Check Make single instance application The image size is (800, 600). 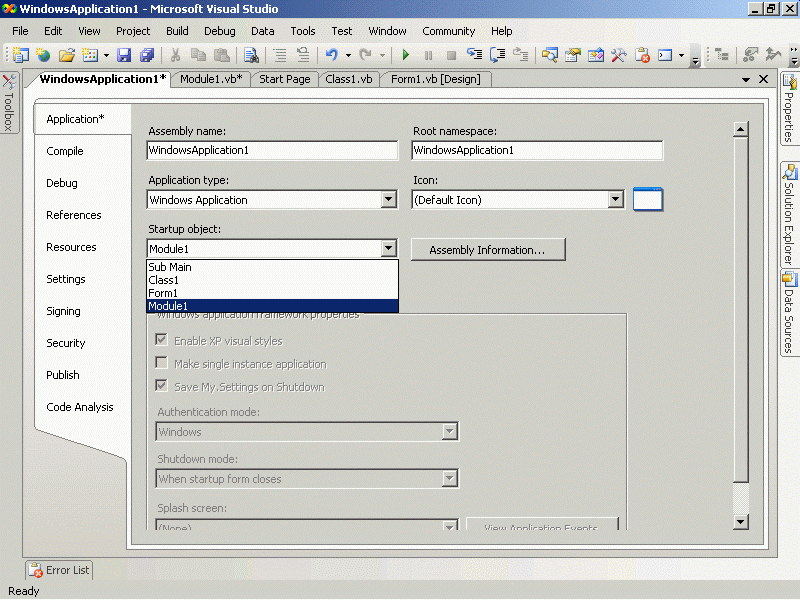coord(161,364)
